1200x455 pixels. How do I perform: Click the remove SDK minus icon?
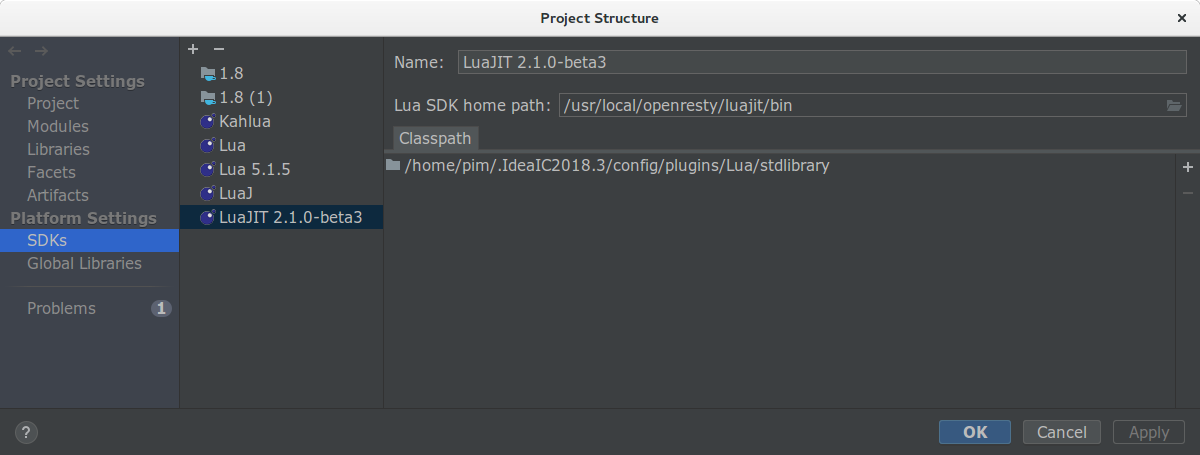219,49
